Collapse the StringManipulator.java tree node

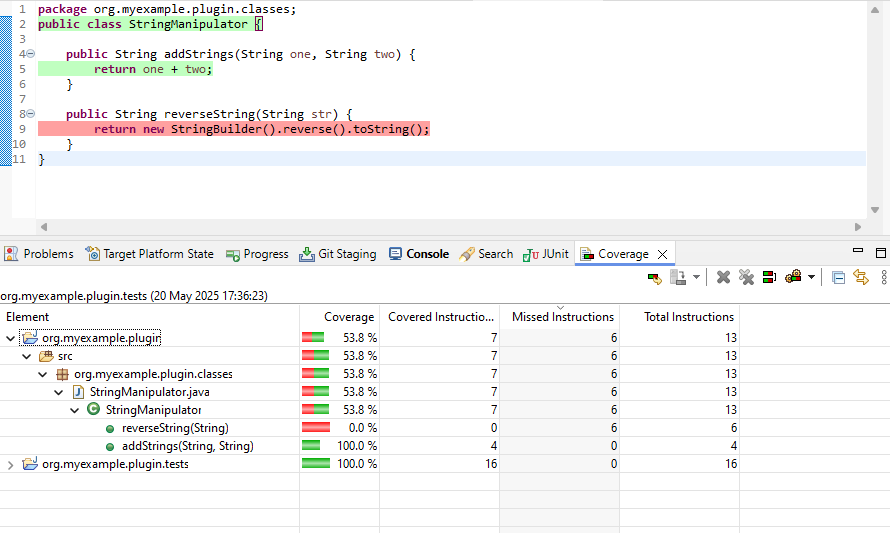59,392
